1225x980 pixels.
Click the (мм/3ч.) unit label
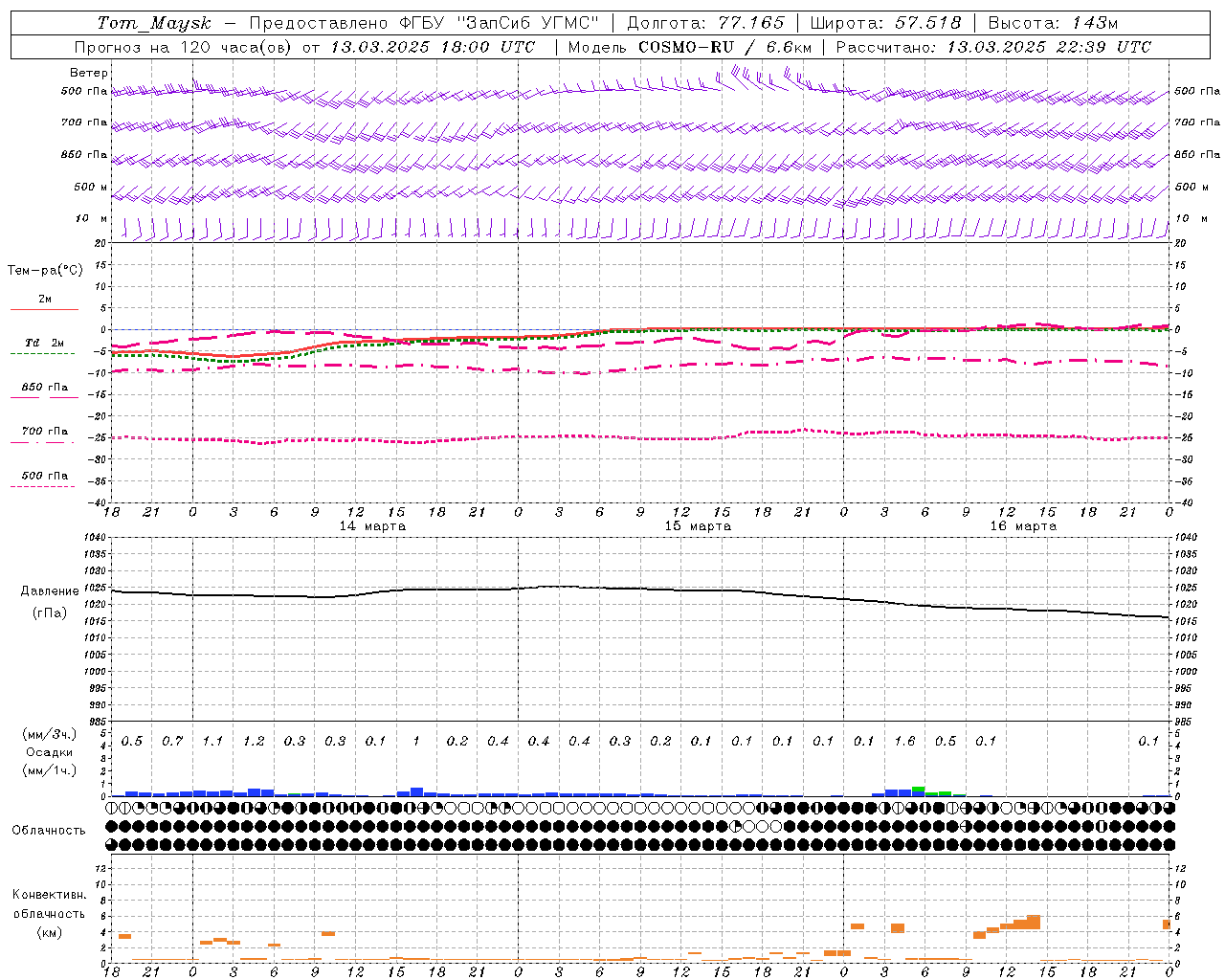pyautogui.click(x=50, y=734)
